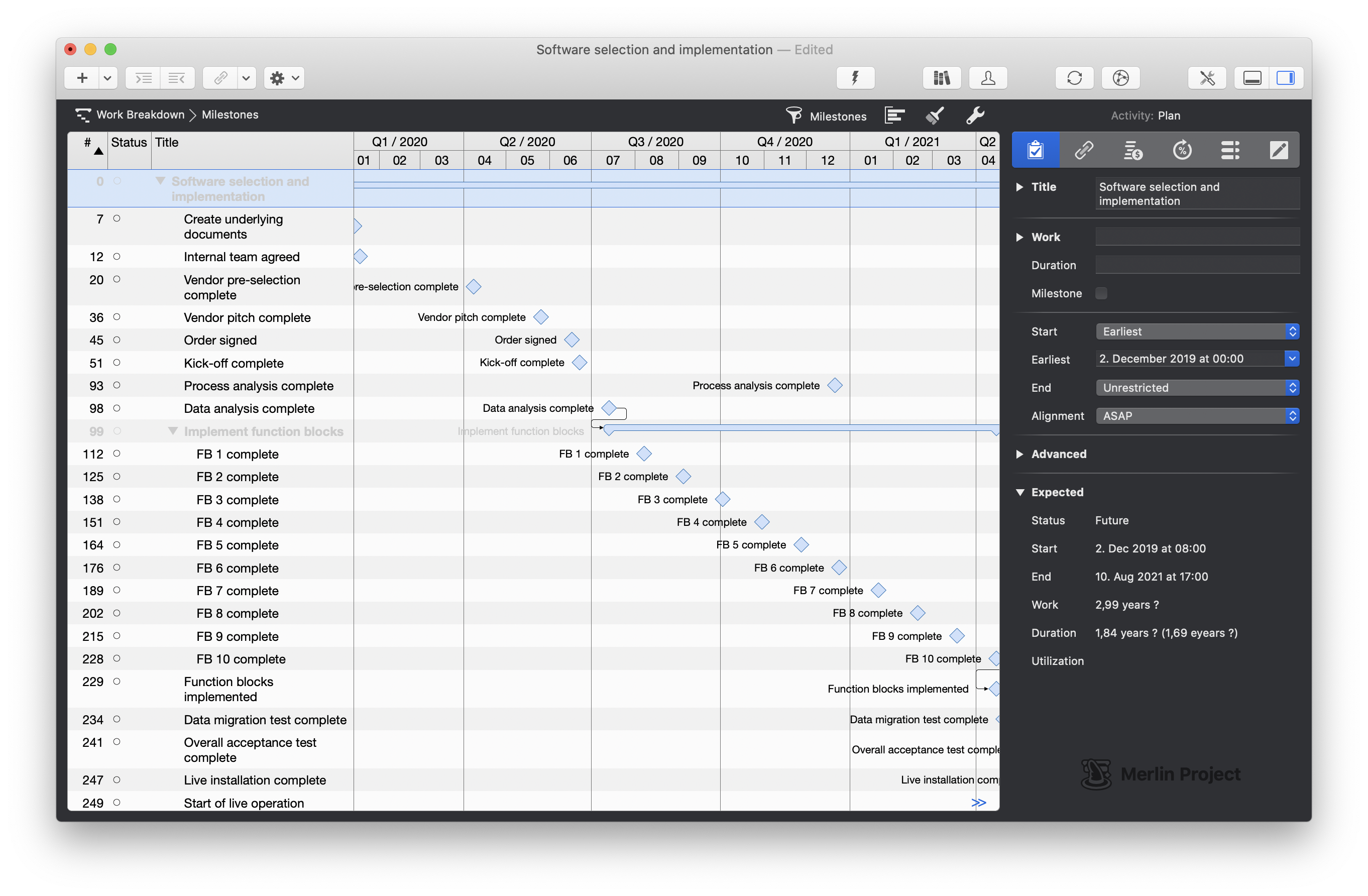This screenshot has height=896, width=1368.
Task: Open the resources person toolbar button
Action: coord(988,77)
